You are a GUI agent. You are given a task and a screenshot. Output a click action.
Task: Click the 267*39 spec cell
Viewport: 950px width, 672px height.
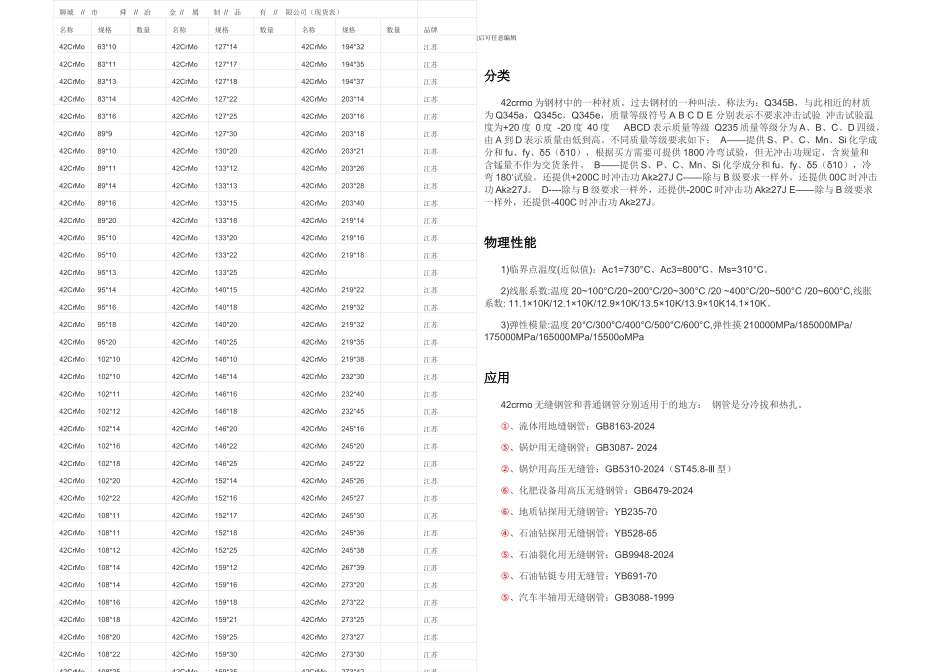click(x=353, y=568)
